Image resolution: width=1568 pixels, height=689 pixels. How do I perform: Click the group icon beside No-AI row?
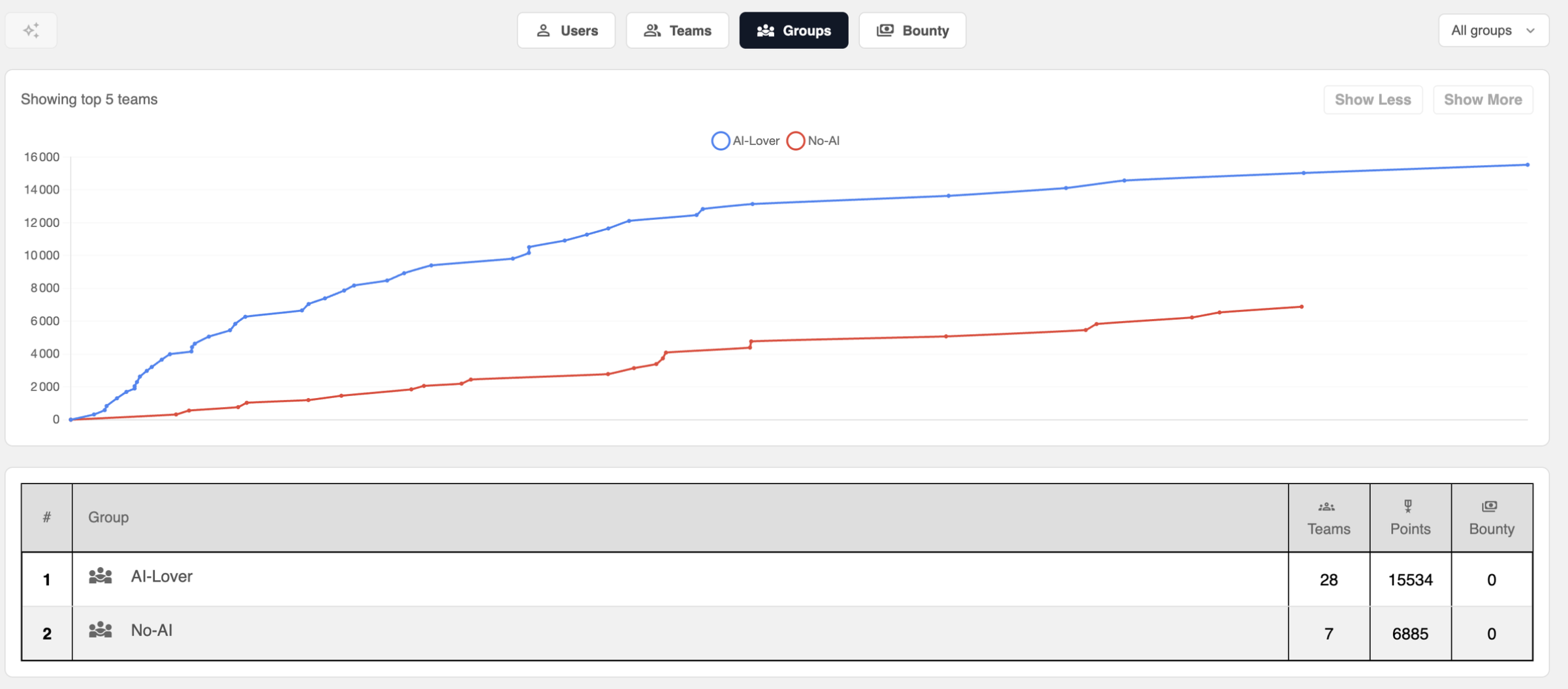pyautogui.click(x=101, y=630)
